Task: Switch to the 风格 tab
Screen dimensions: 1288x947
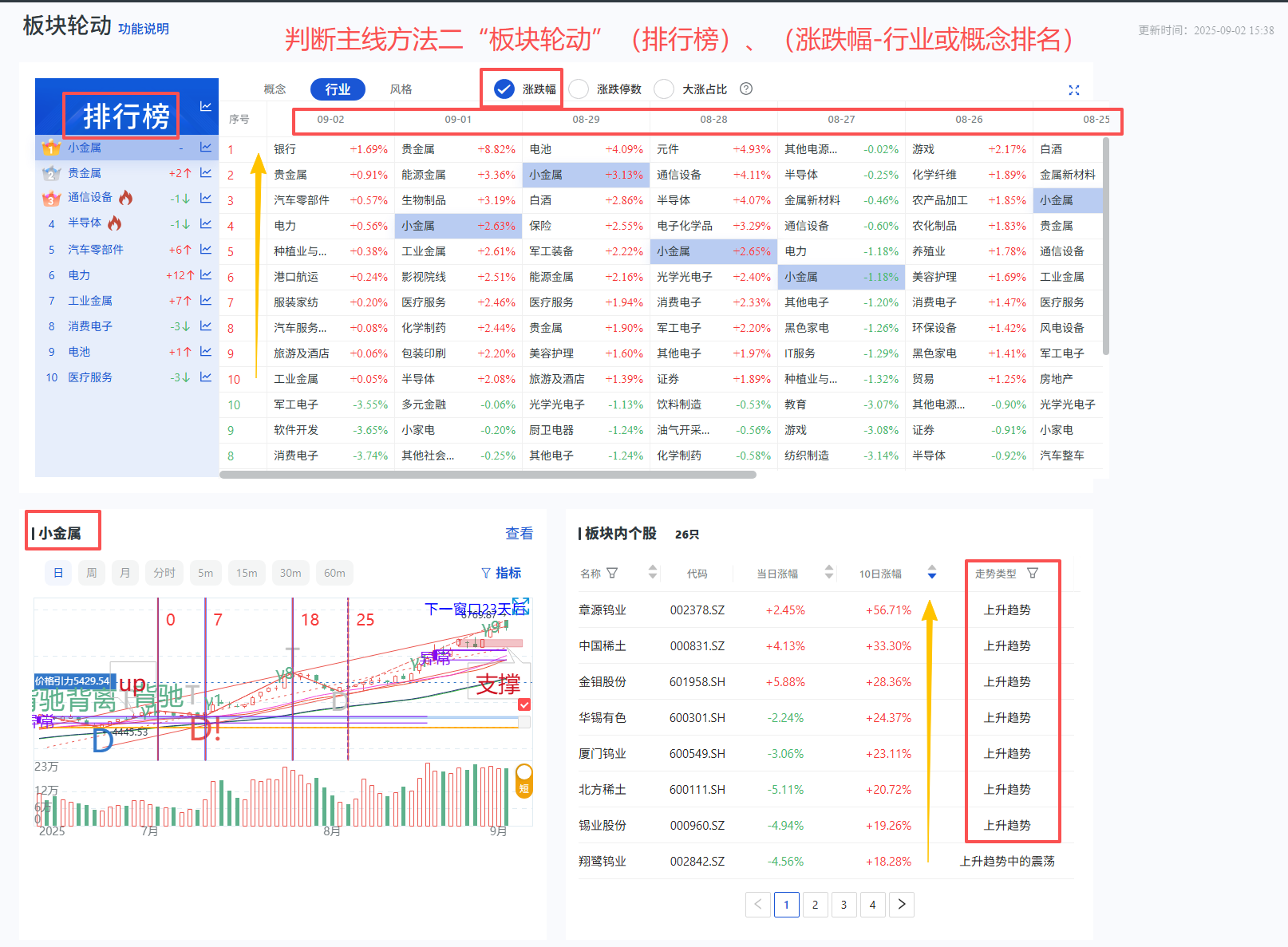Action: 401,89
